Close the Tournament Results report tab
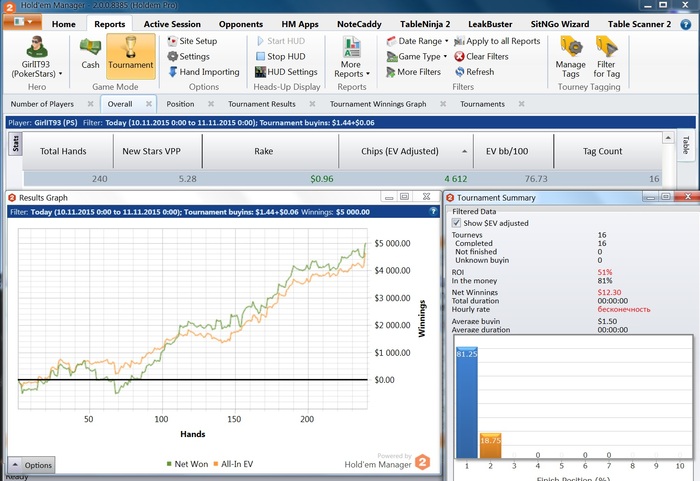 pyautogui.click(x=312, y=104)
